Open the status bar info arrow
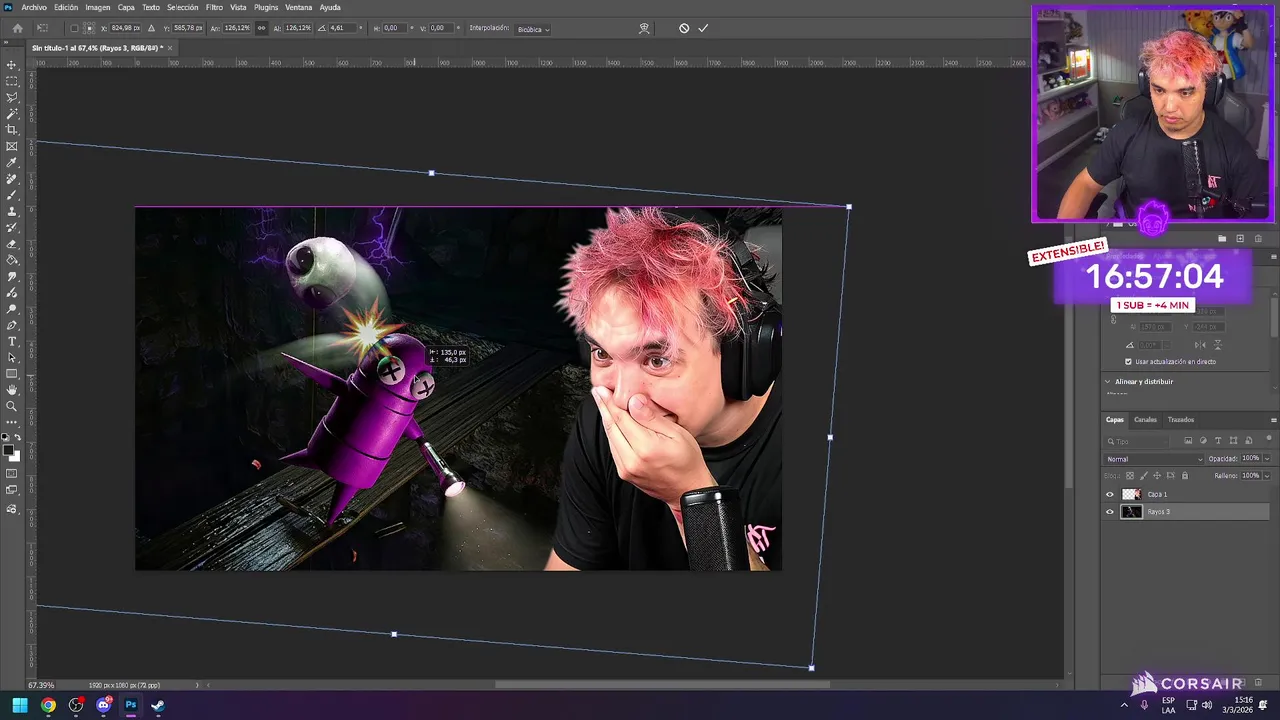 pos(196,685)
